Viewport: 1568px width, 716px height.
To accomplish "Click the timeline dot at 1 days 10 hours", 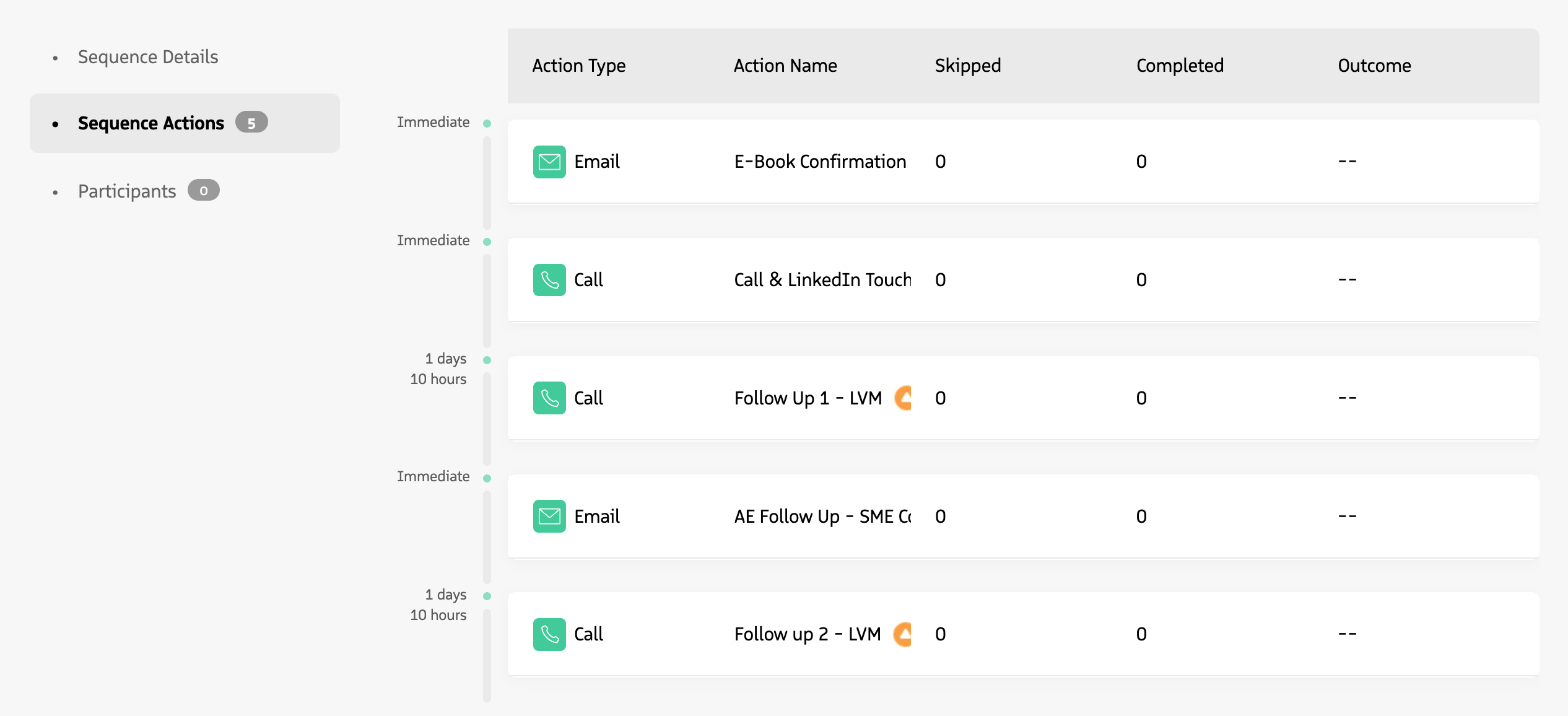I will 488,358.
